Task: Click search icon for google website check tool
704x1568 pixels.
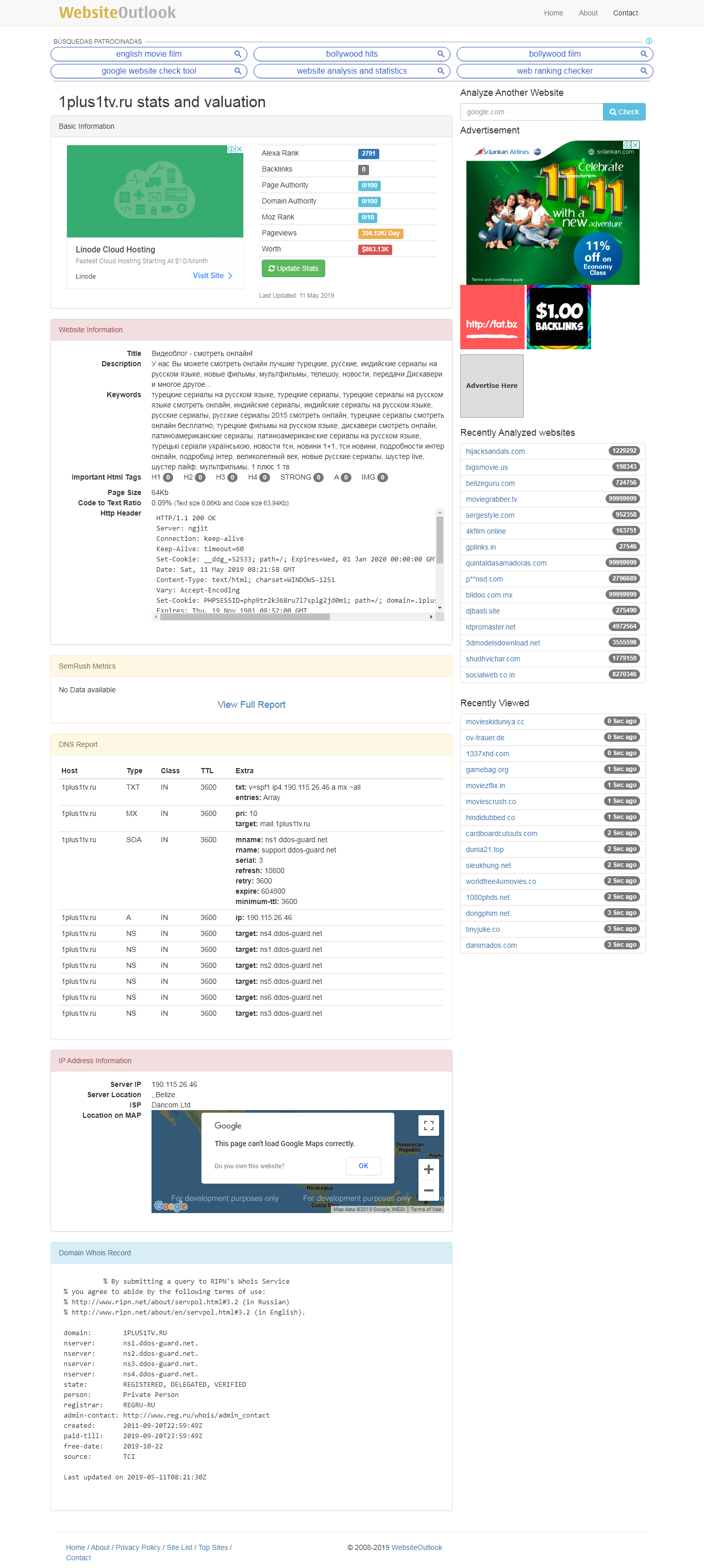Action: 238,71
